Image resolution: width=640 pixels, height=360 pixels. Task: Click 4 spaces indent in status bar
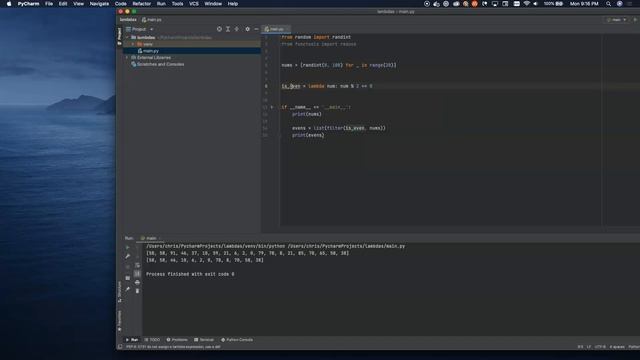(x=617, y=347)
